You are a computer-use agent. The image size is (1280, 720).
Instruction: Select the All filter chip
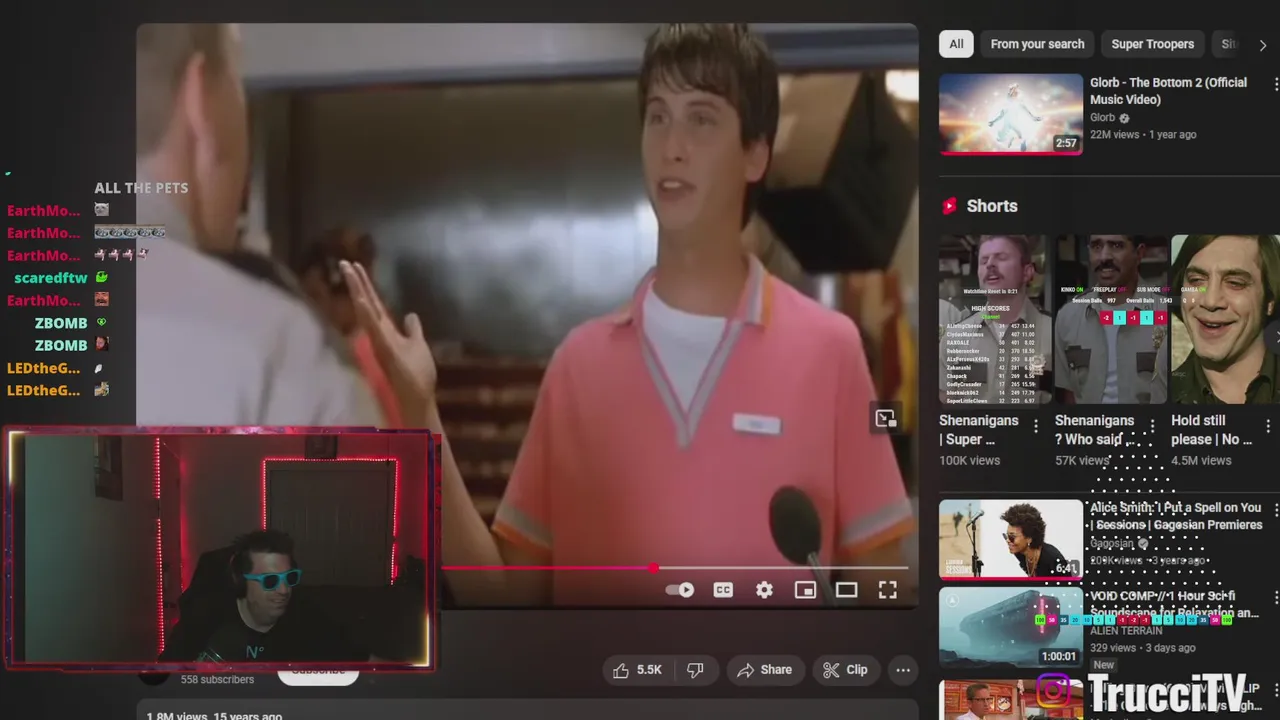click(956, 44)
